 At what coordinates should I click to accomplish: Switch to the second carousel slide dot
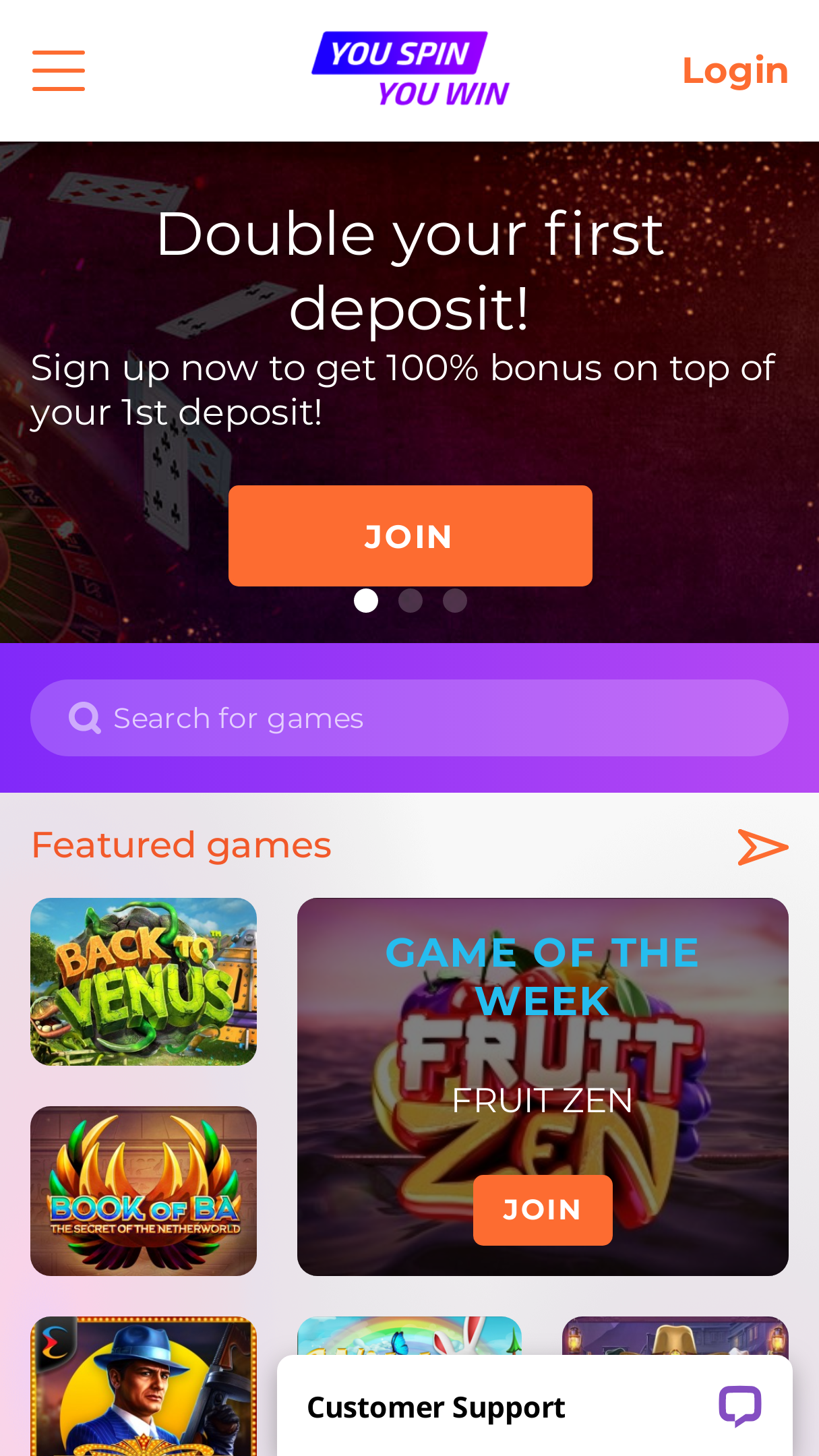(411, 601)
